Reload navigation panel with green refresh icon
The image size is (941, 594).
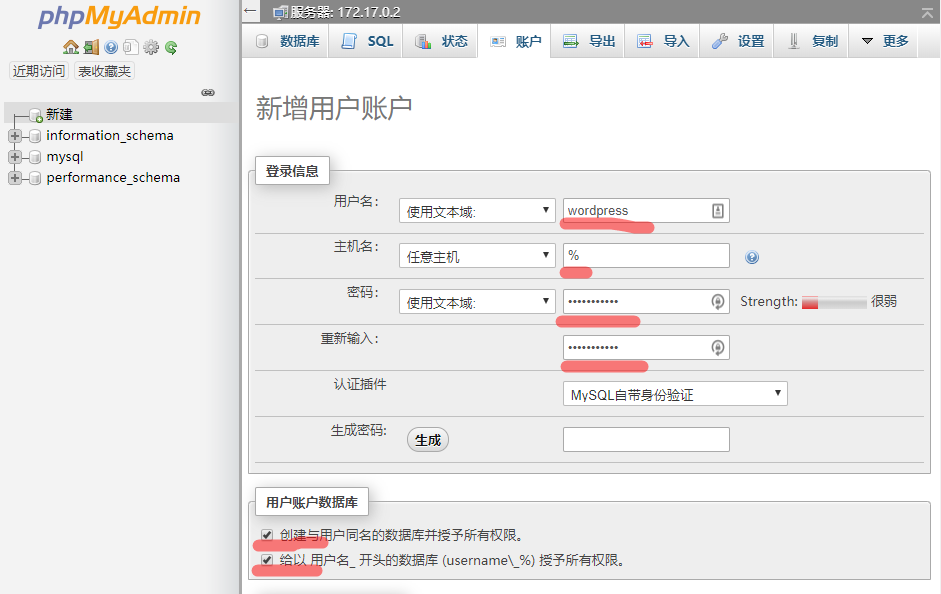pos(171,47)
